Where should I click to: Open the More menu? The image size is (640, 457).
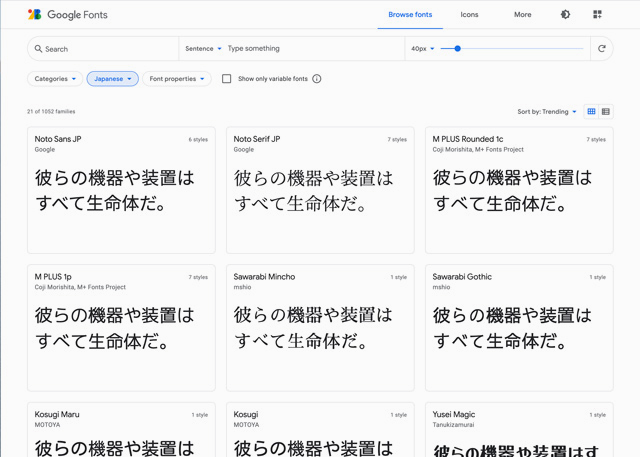522,15
